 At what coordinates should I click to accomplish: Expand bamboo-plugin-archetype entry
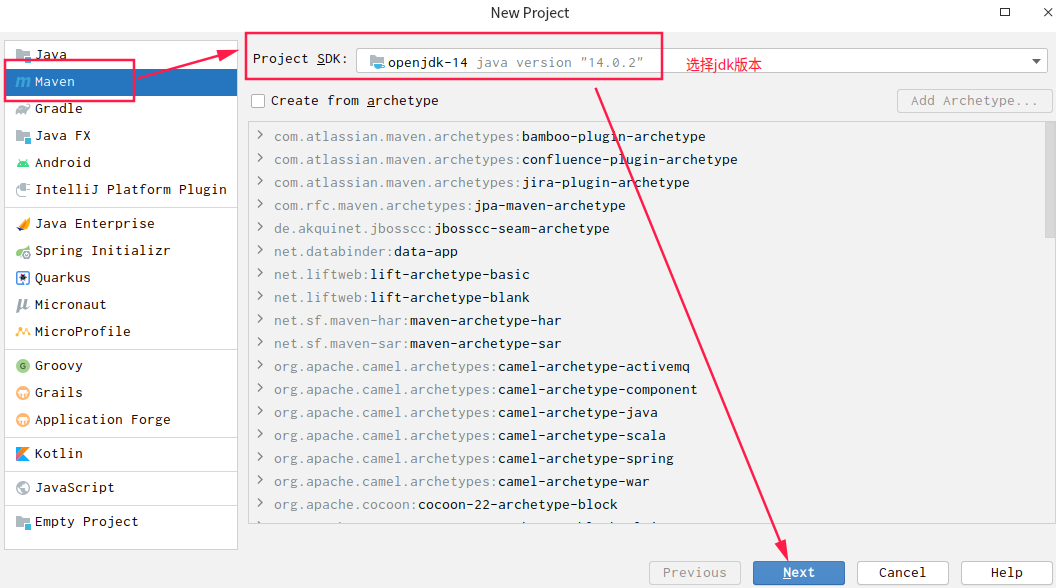[261, 135]
